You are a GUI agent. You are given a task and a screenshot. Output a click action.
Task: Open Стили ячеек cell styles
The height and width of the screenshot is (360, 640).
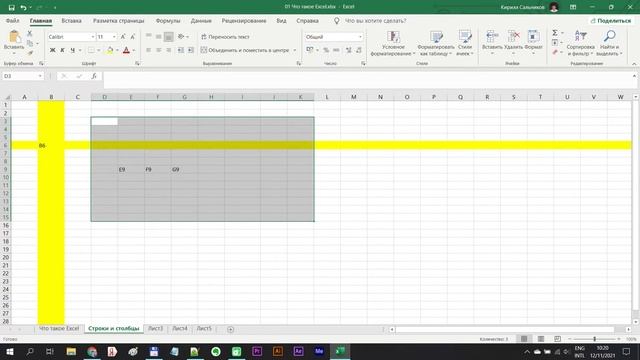[x=465, y=43]
